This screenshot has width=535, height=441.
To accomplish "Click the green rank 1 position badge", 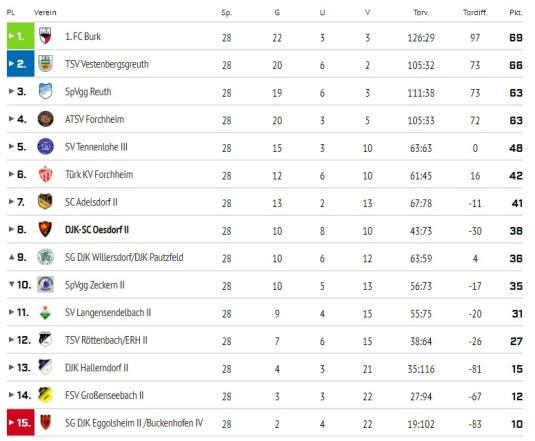I will pos(20,36).
